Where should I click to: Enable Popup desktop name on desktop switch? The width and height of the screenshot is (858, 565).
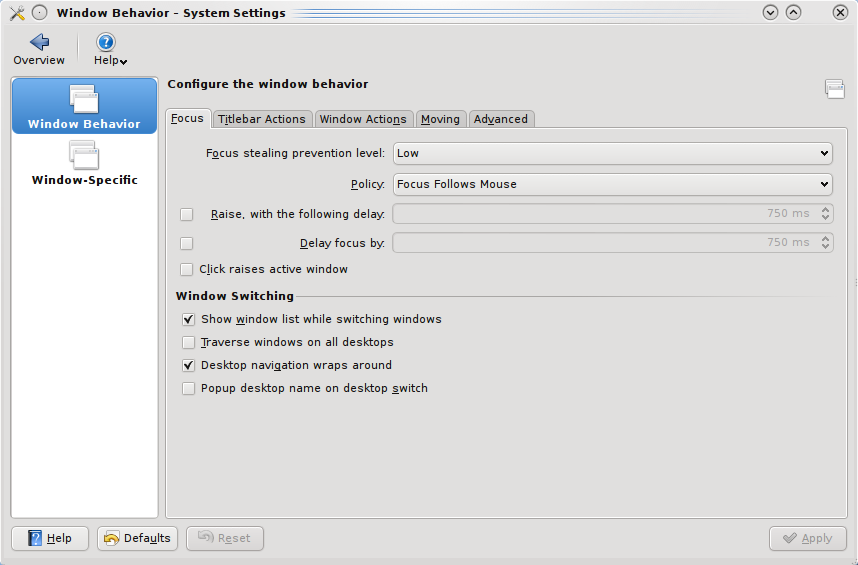[x=188, y=389]
